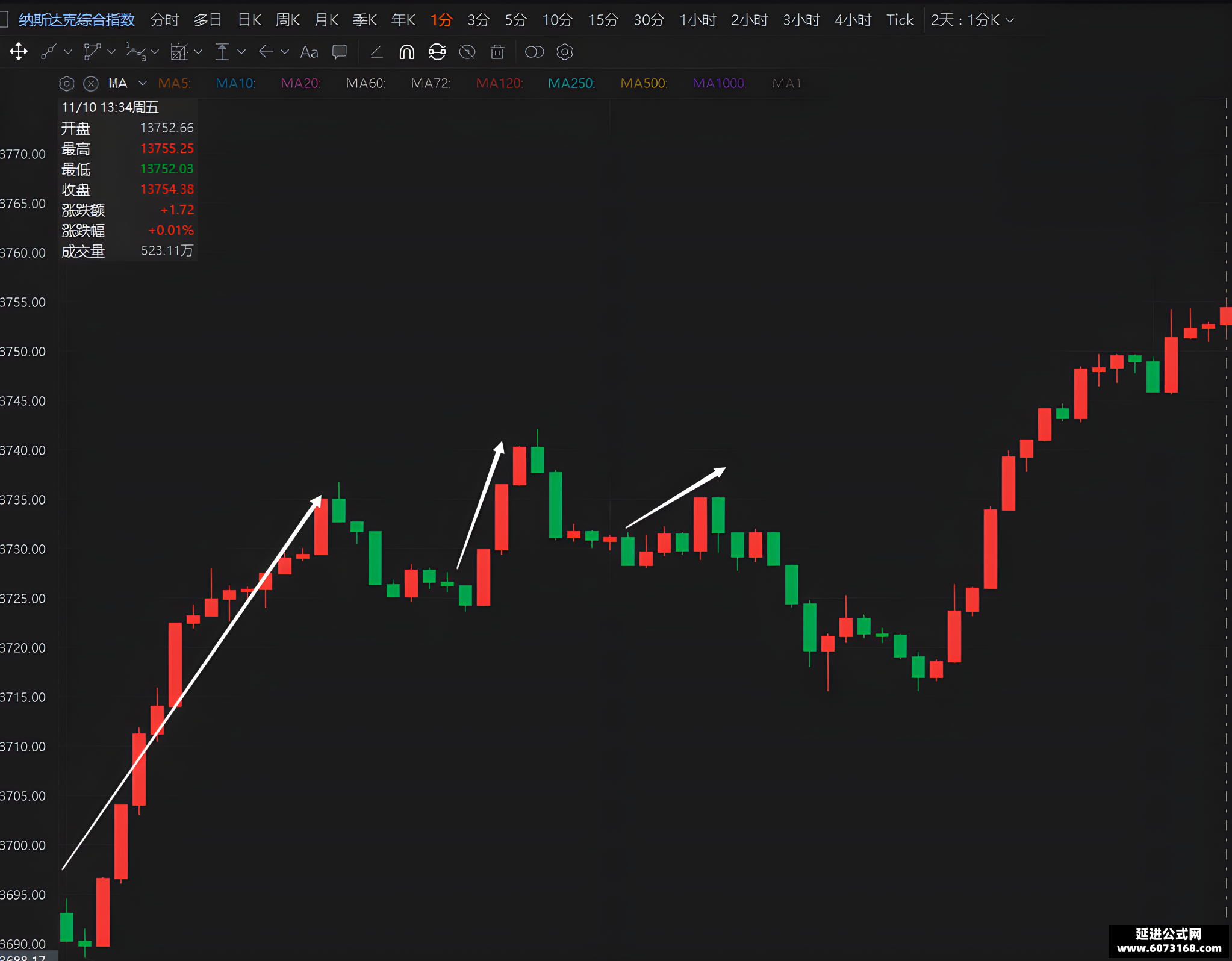
Task: Remove the MA indicator with X button
Action: (x=91, y=84)
